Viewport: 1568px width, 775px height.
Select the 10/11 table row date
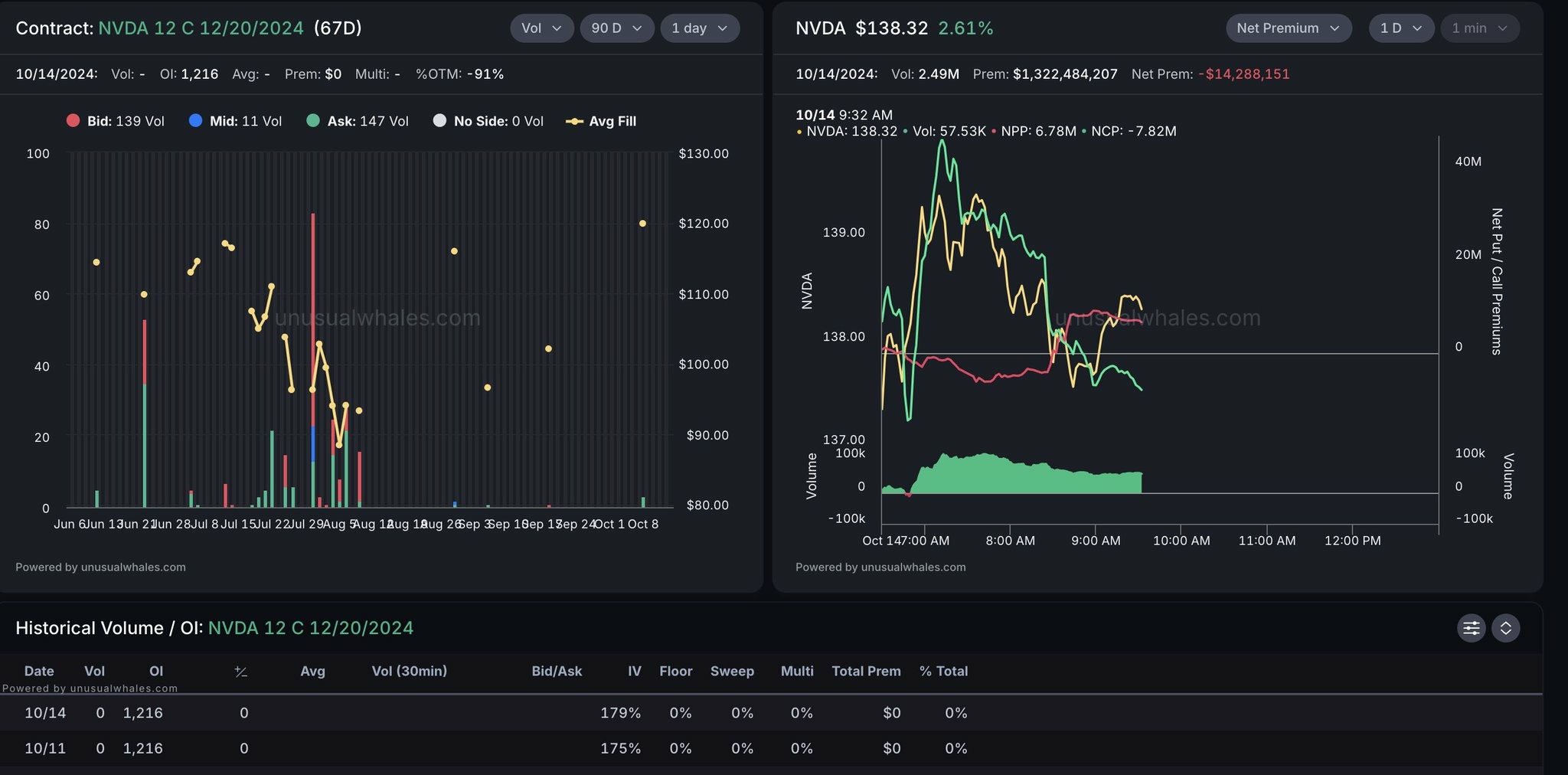pos(45,748)
